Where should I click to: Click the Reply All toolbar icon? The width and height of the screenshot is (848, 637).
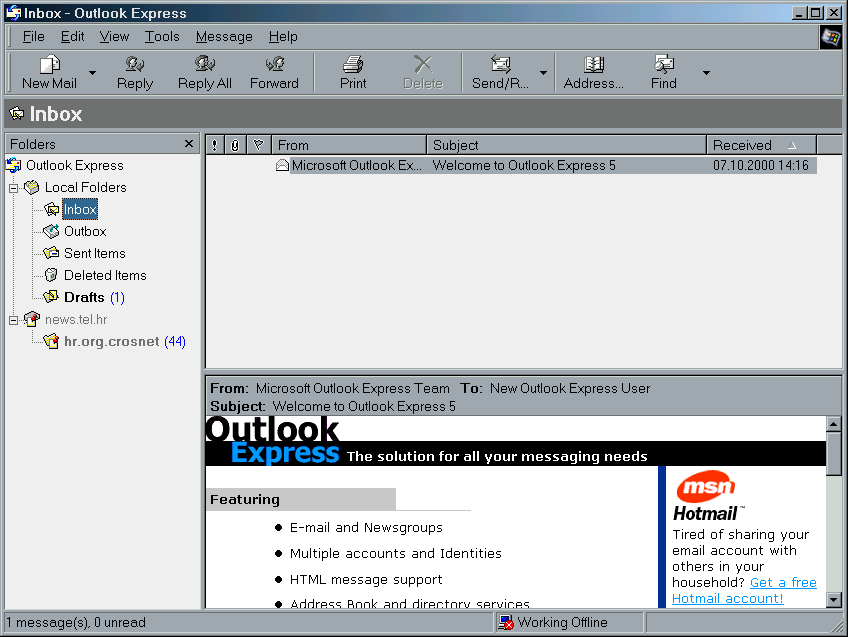(x=205, y=64)
